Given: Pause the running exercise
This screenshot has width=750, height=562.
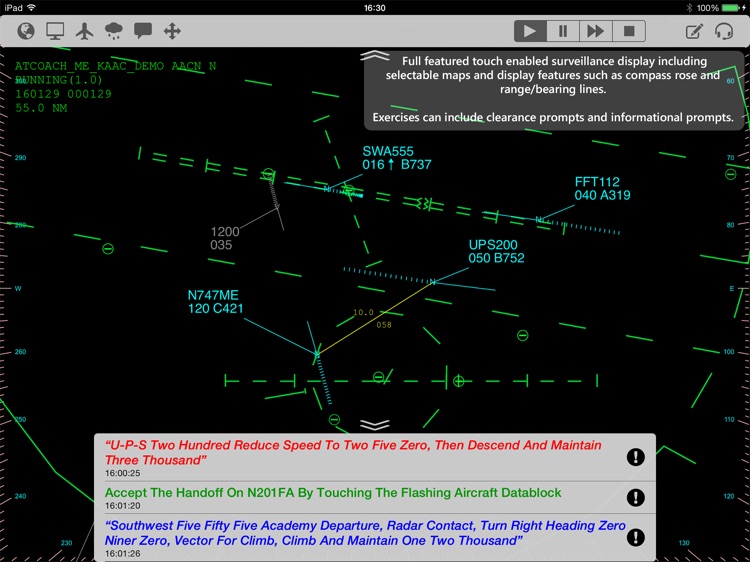Looking at the screenshot, I should (562, 31).
